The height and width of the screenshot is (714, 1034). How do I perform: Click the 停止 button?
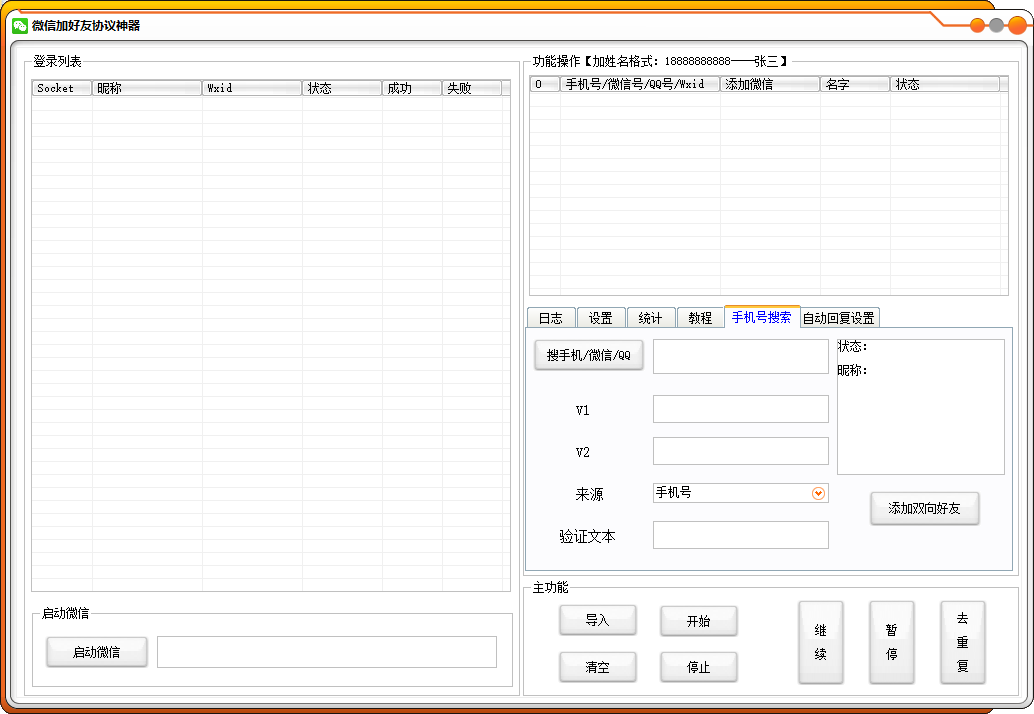(698, 667)
